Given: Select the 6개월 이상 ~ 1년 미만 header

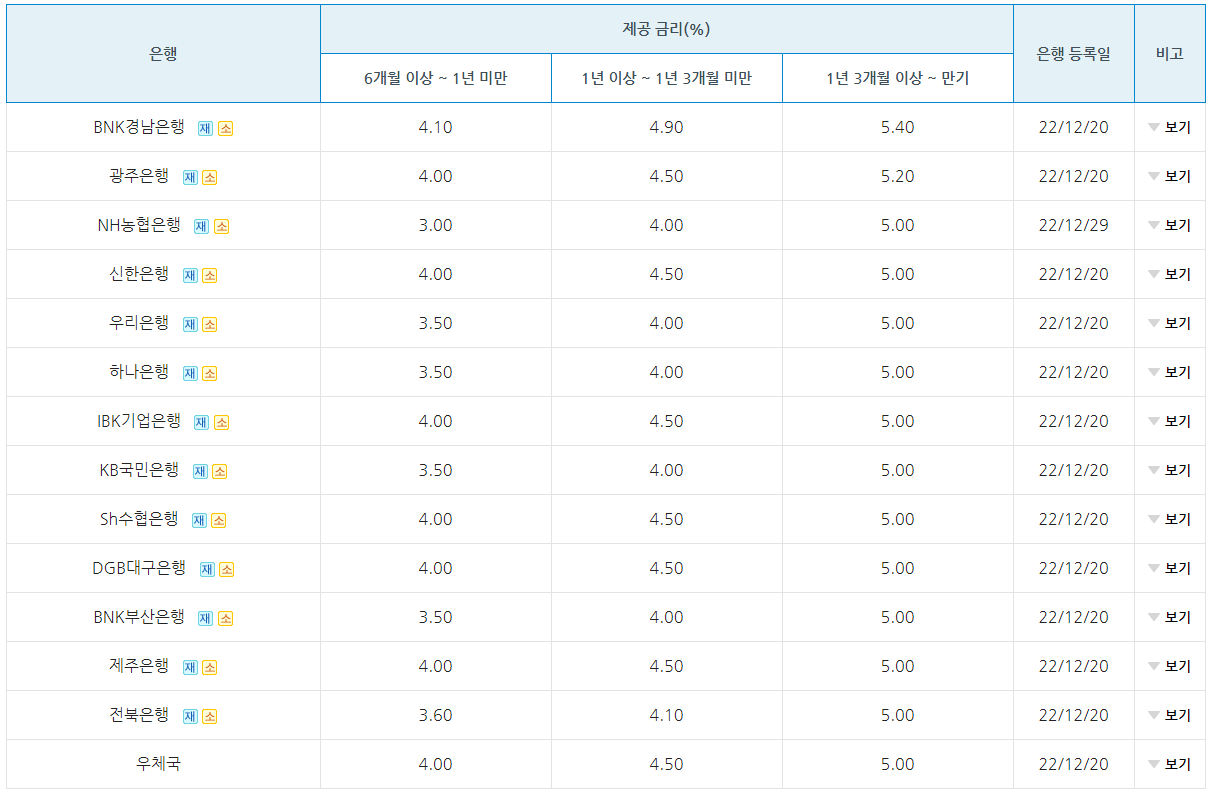Looking at the screenshot, I should 436,78.
